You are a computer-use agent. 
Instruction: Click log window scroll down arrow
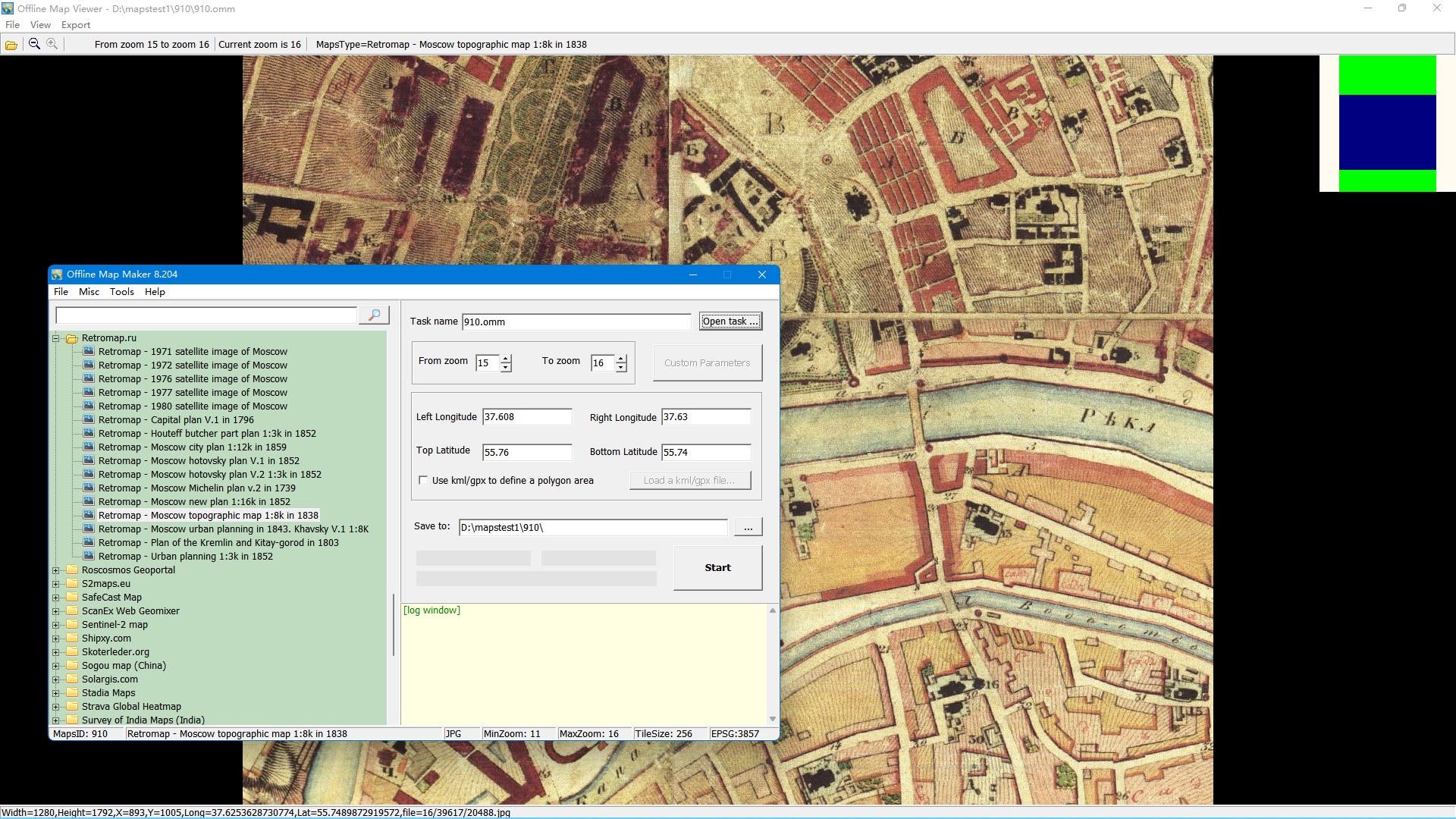pyautogui.click(x=773, y=719)
